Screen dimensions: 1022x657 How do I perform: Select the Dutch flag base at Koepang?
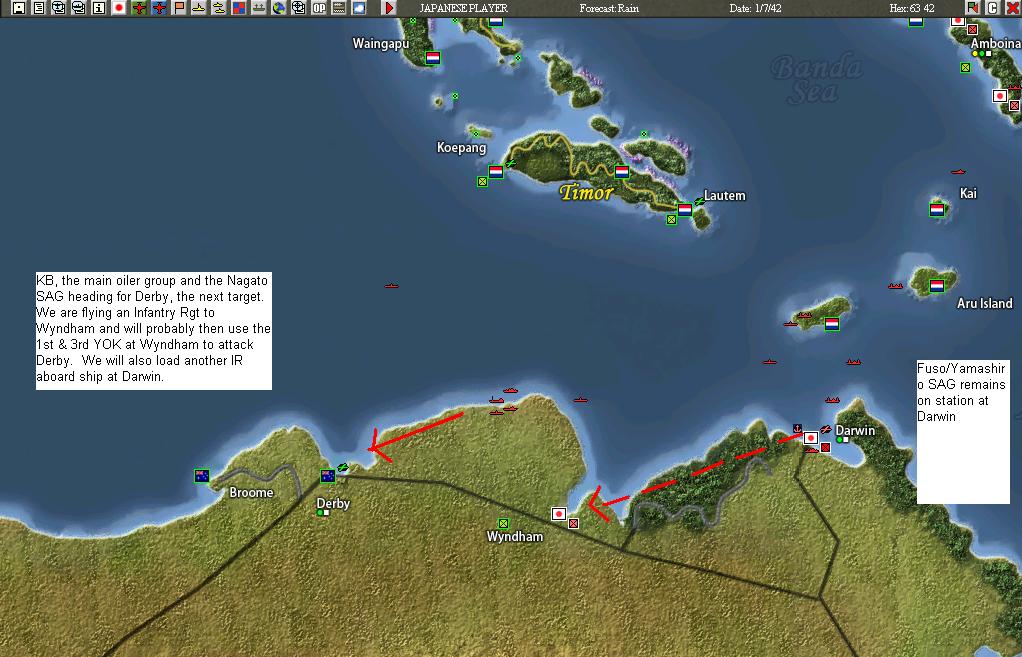(x=496, y=172)
